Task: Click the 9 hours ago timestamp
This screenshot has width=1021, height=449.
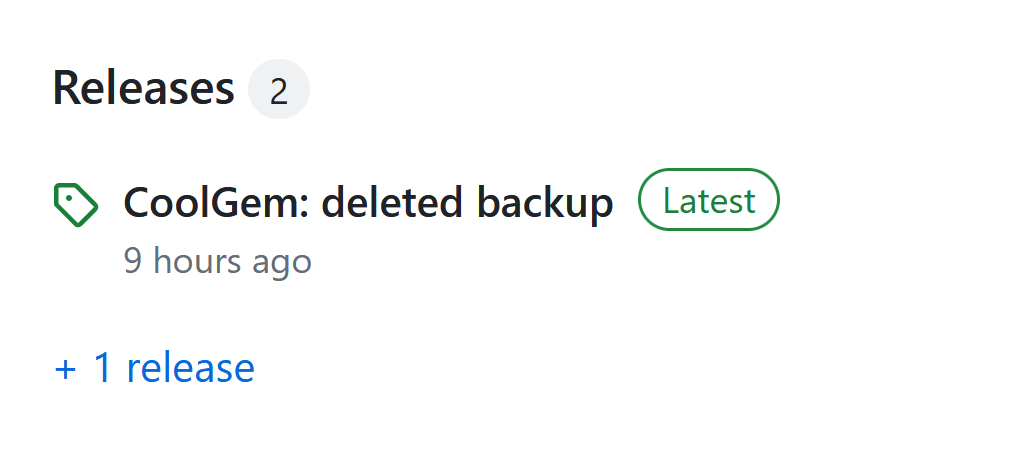Action: click(217, 262)
